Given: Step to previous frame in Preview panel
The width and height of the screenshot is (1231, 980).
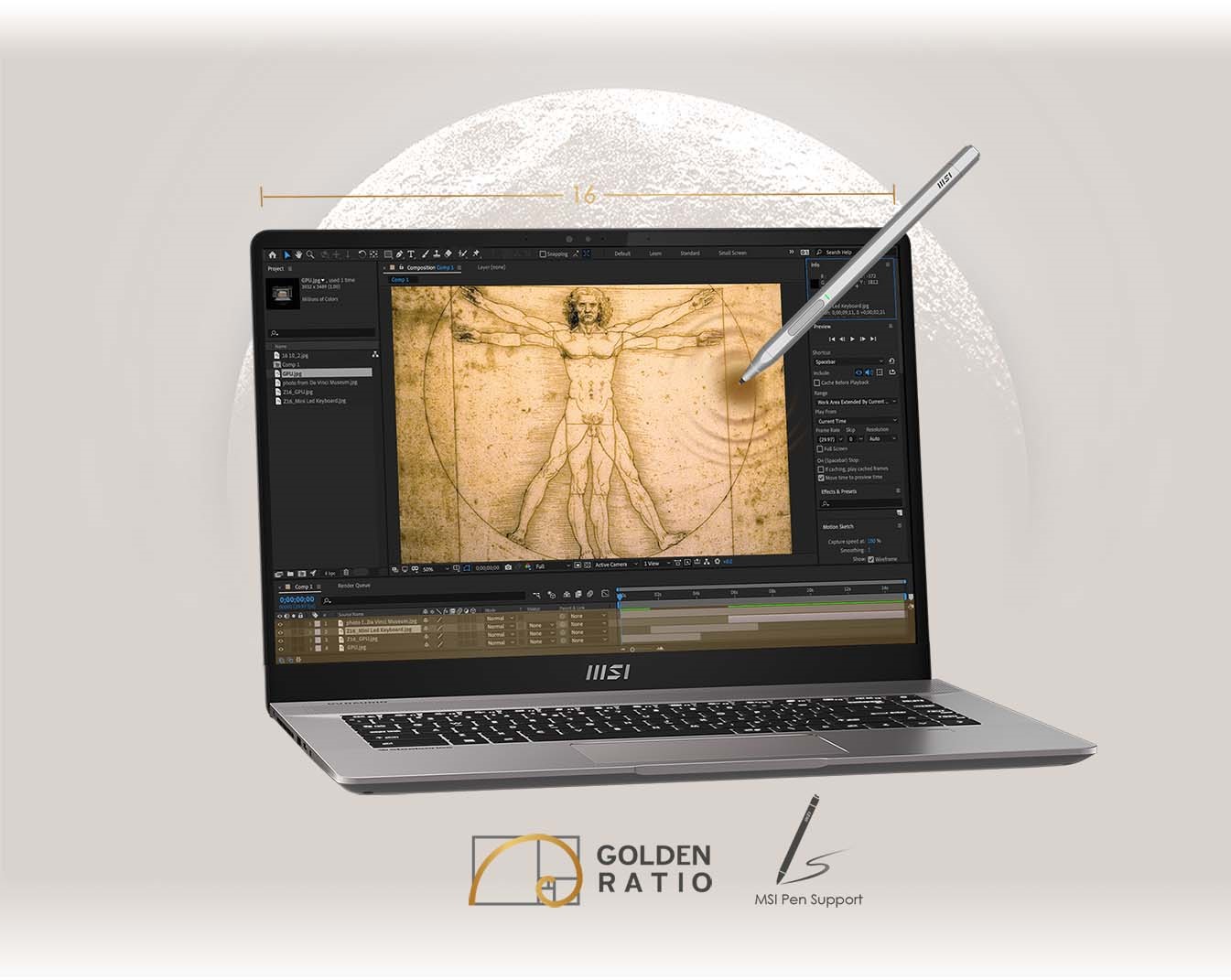Looking at the screenshot, I should pyautogui.click(x=842, y=339).
